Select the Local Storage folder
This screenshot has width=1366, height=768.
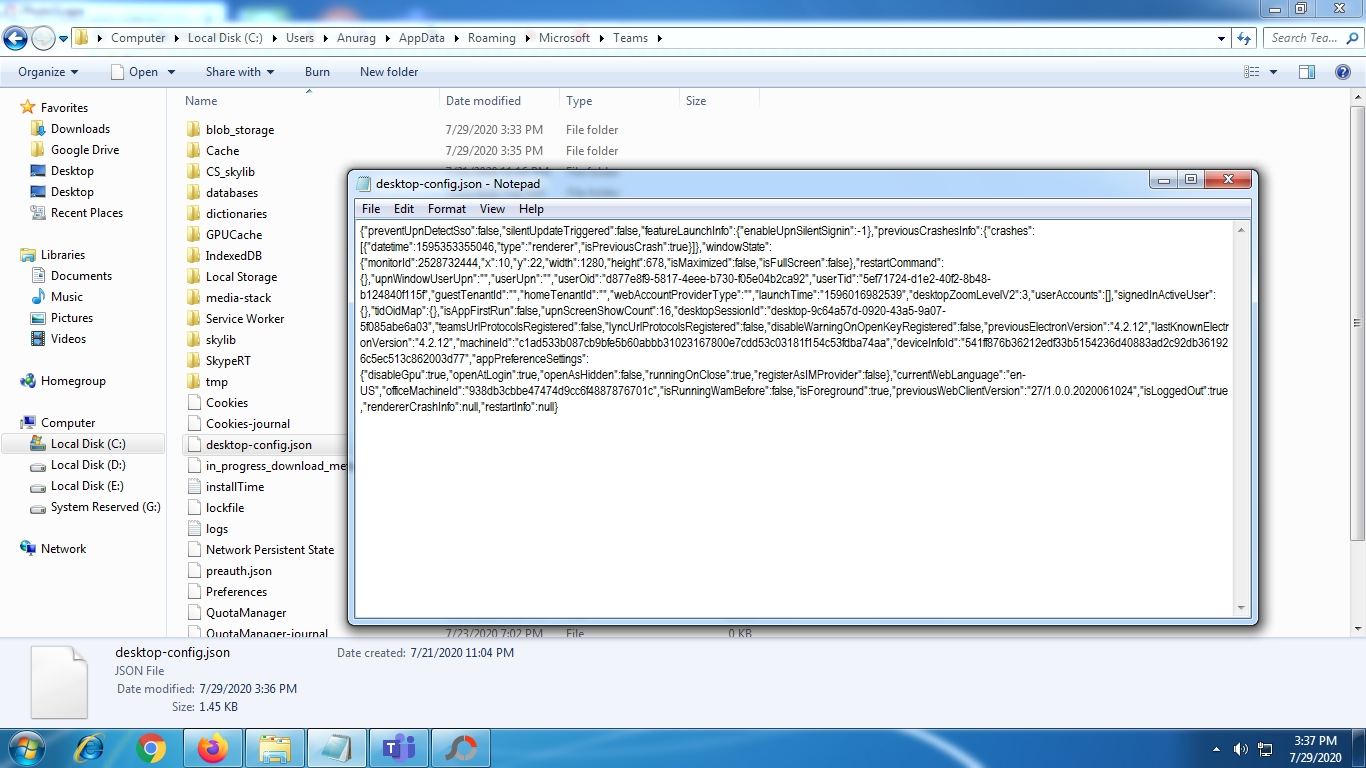pyautogui.click(x=241, y=277)
